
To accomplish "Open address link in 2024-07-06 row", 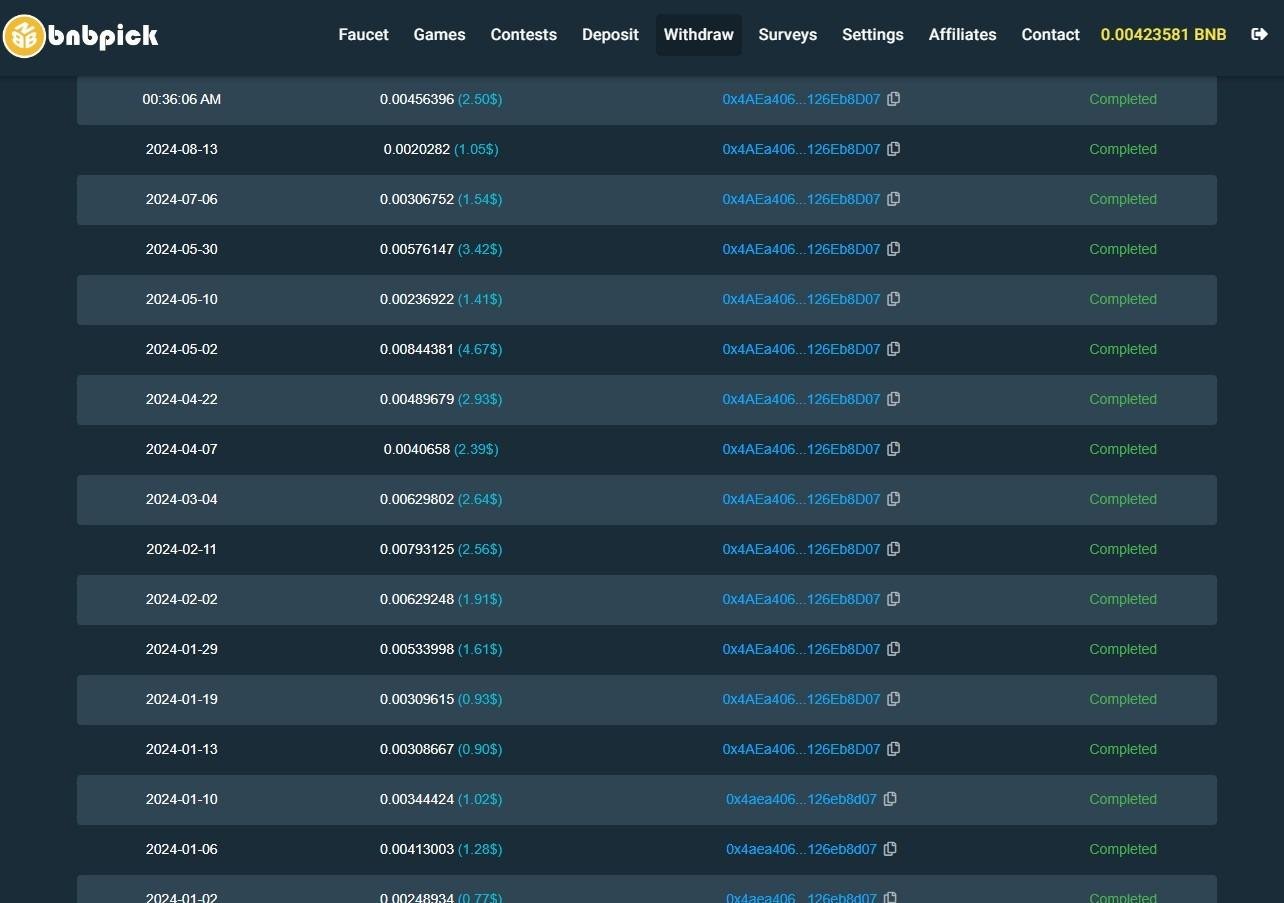I will [x=801, y=199].
